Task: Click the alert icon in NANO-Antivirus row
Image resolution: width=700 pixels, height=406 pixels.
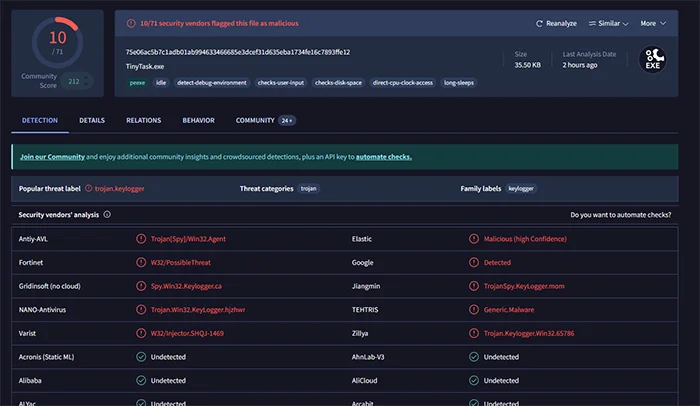Action: [x=141, y=310]
